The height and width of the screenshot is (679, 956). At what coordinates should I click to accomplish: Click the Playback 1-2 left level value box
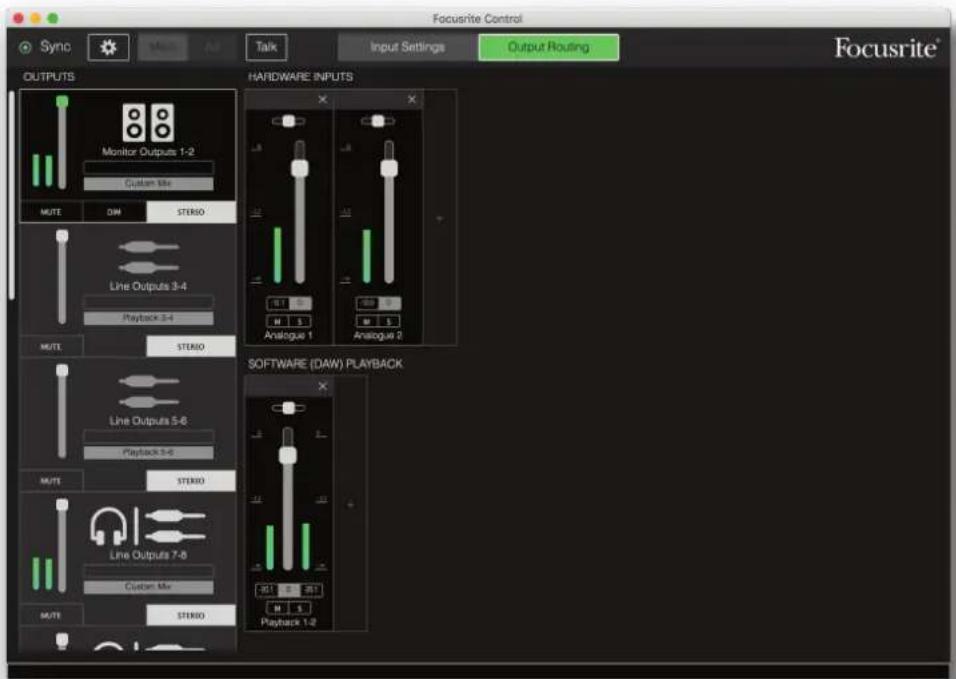pos(266,590)
